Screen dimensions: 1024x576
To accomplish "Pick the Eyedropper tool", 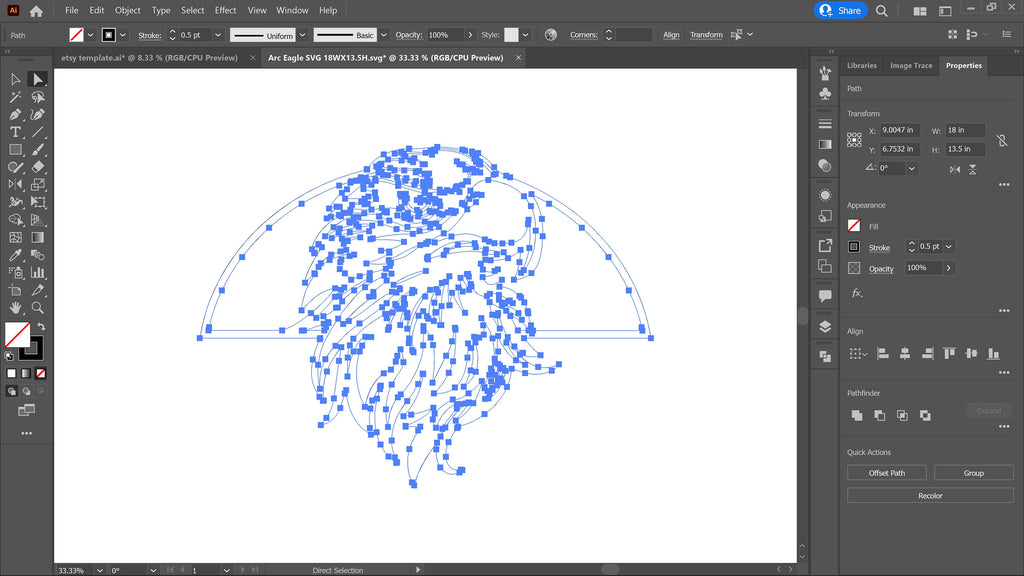I will [15, 255].
